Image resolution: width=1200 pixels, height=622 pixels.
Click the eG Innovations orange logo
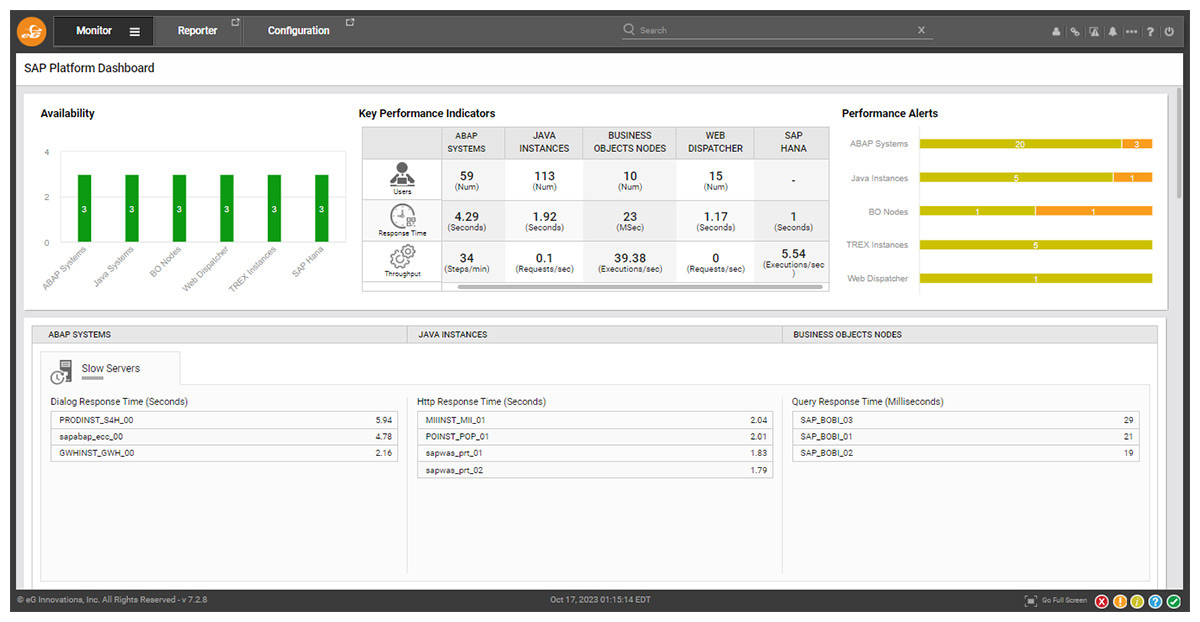click(x=32, y=31)
